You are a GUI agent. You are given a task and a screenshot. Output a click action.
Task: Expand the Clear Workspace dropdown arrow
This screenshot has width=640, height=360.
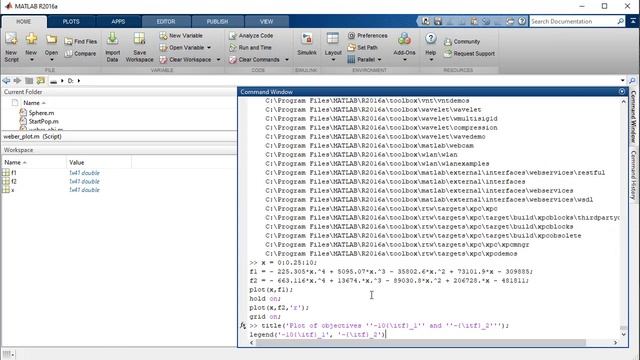tap(218, 60)
